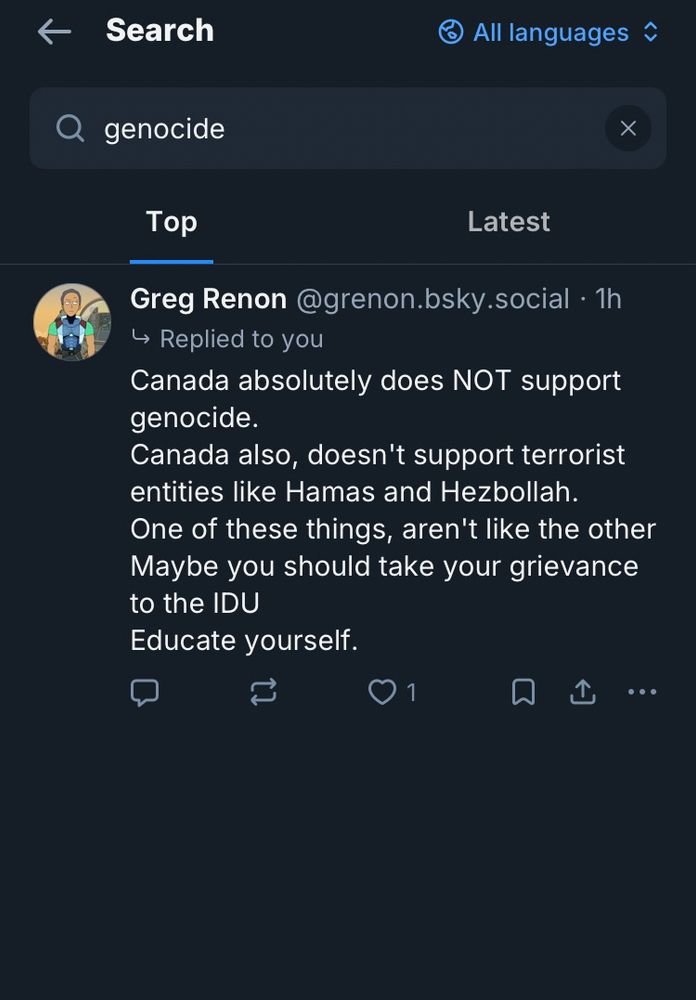View the replied-to thread via Replied to you
The image size is (696, 1000).
240,338
